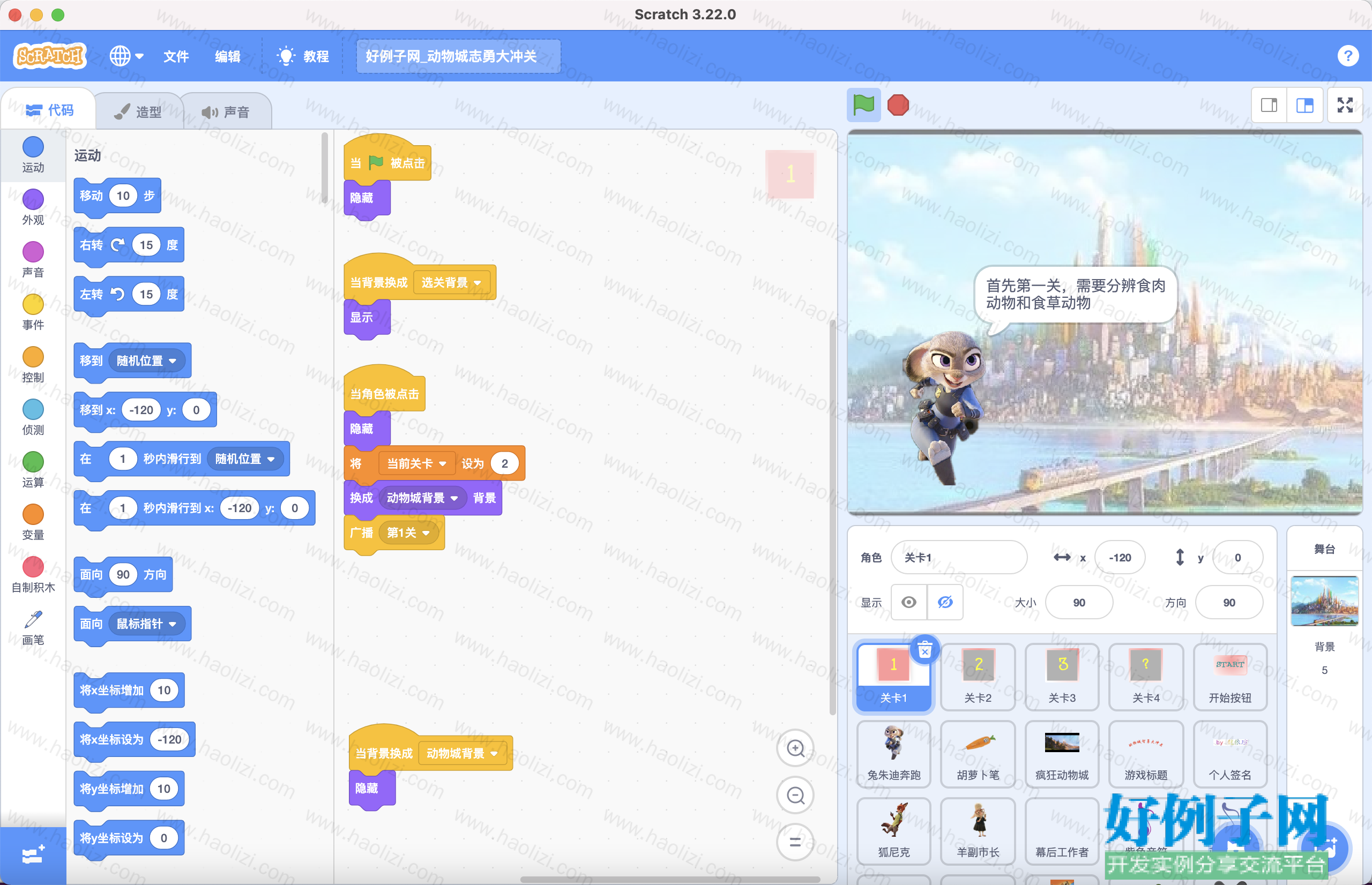Click the 当角色被点击 hat block

384,388
